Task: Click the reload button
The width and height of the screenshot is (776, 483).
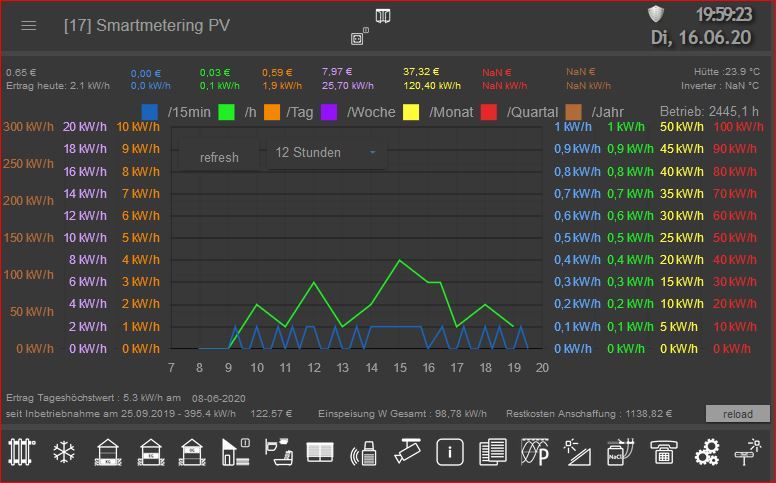Action: coord(737,414)
